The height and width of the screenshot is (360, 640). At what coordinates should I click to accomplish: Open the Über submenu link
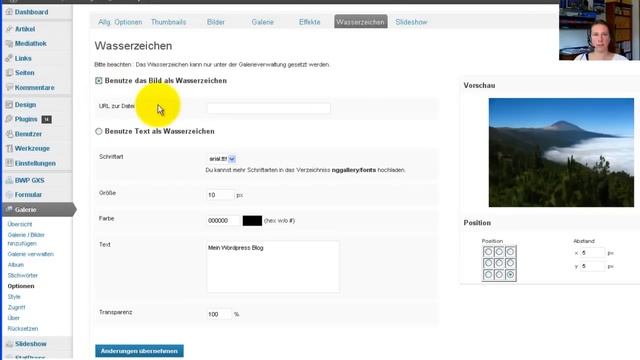pos(13,318)
